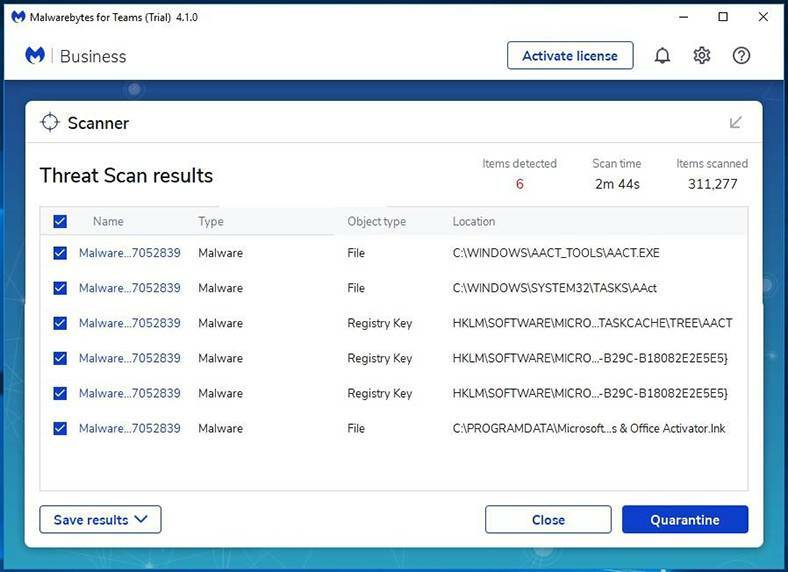Uncheck the fourth row Registry Key checkbox
788x572 pixels.
(60, 358)
